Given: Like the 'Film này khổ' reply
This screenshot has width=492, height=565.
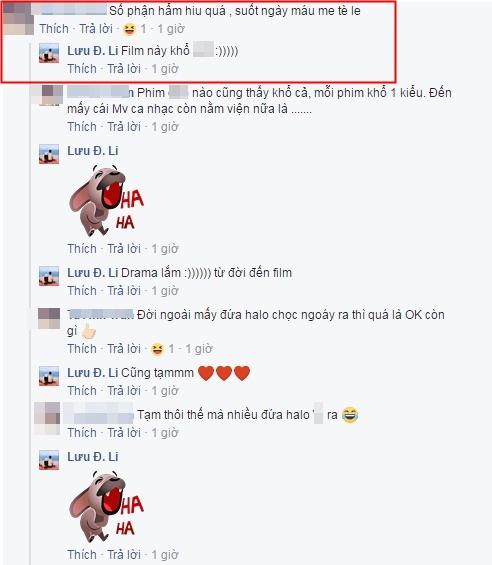Looking at the screenshot, I should point(82,69).
